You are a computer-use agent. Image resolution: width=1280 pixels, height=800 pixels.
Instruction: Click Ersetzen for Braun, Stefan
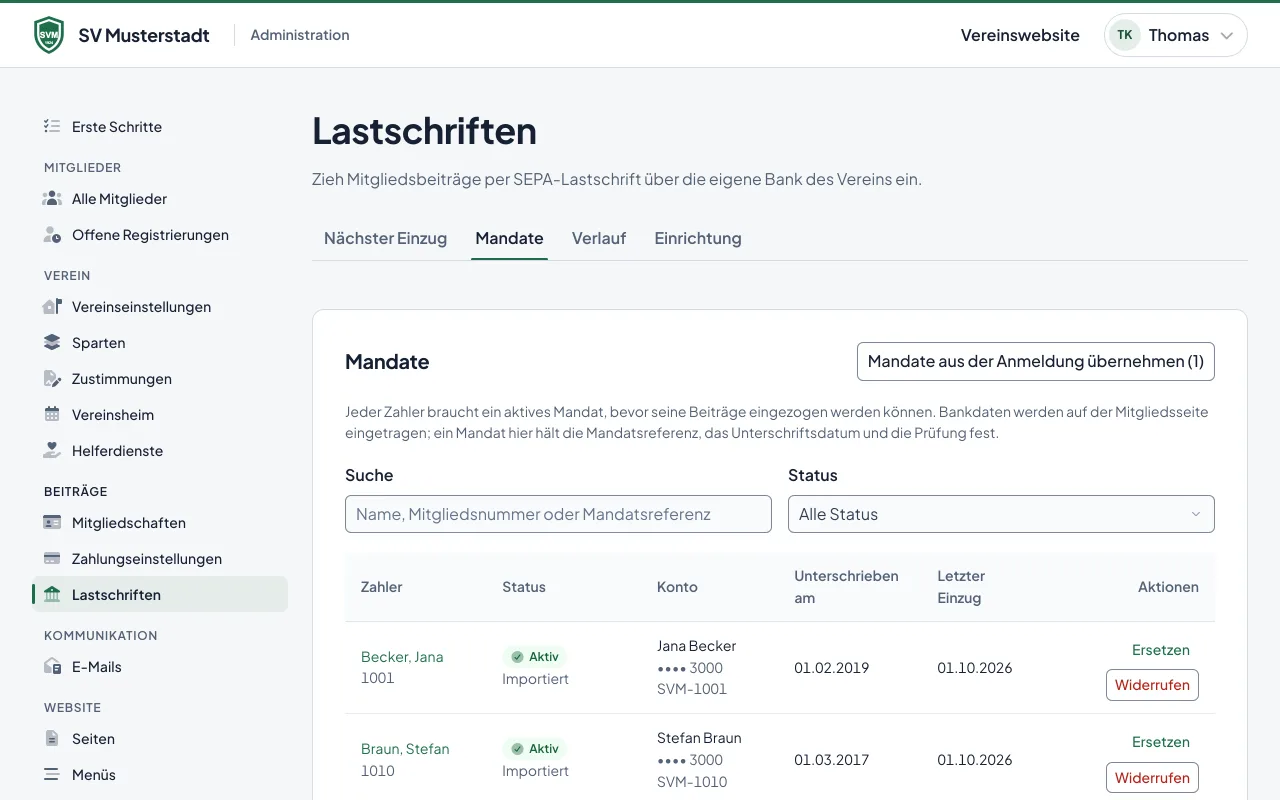point(1161,742)
